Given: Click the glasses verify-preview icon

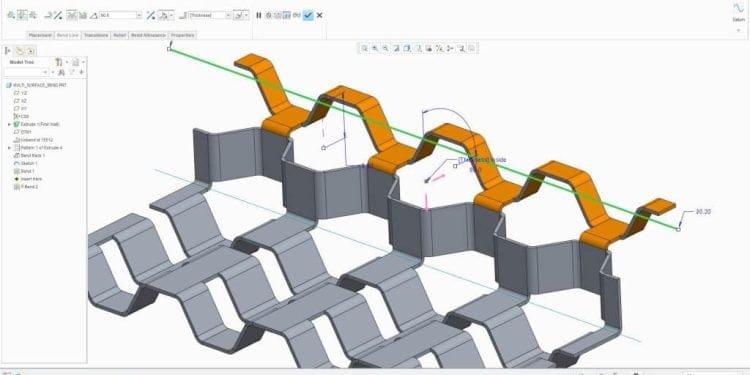Looking at the screenshot, I should point(297,15).
